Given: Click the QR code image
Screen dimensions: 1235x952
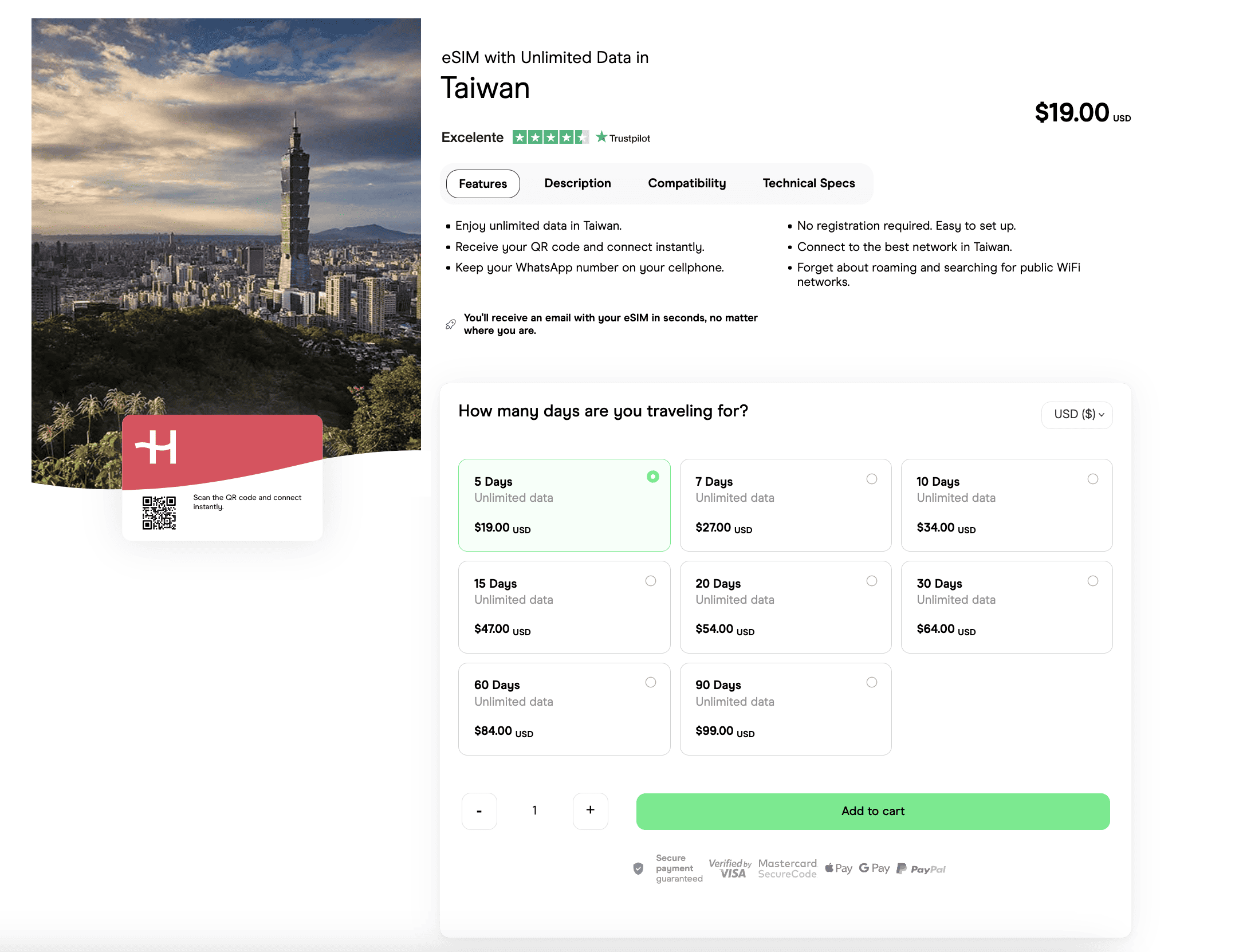Looking at the screenshot, I should click(159, 513).
